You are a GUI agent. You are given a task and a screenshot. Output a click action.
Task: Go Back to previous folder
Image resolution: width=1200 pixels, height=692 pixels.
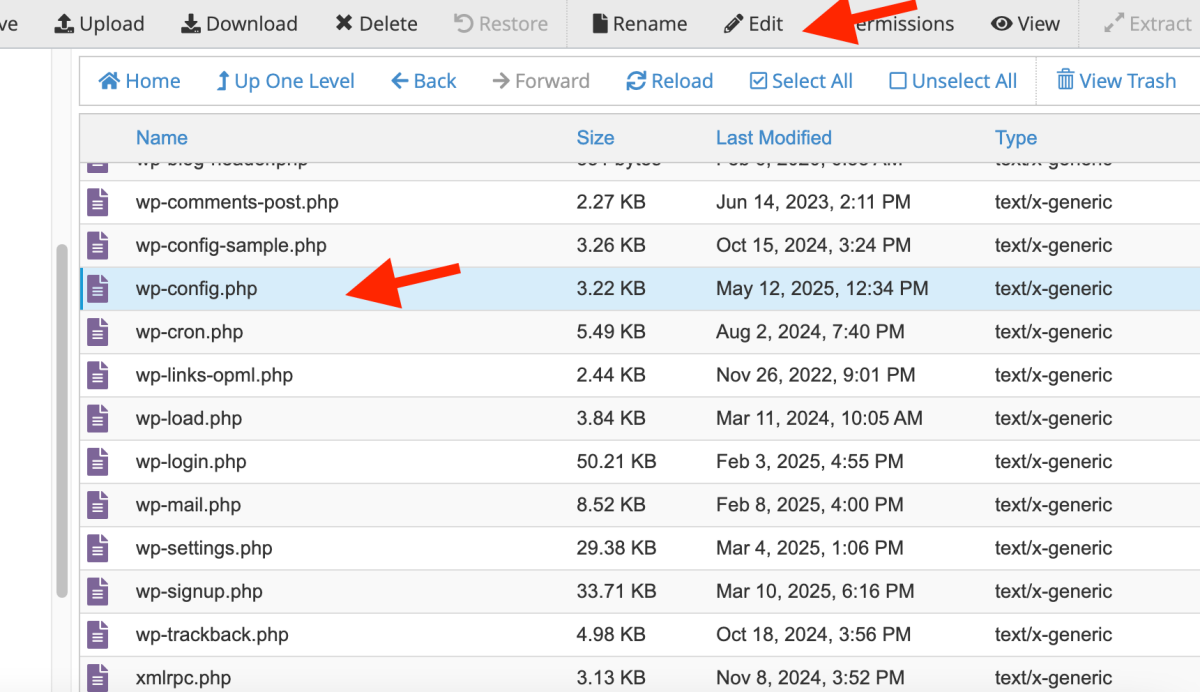(x=423, y=81)
